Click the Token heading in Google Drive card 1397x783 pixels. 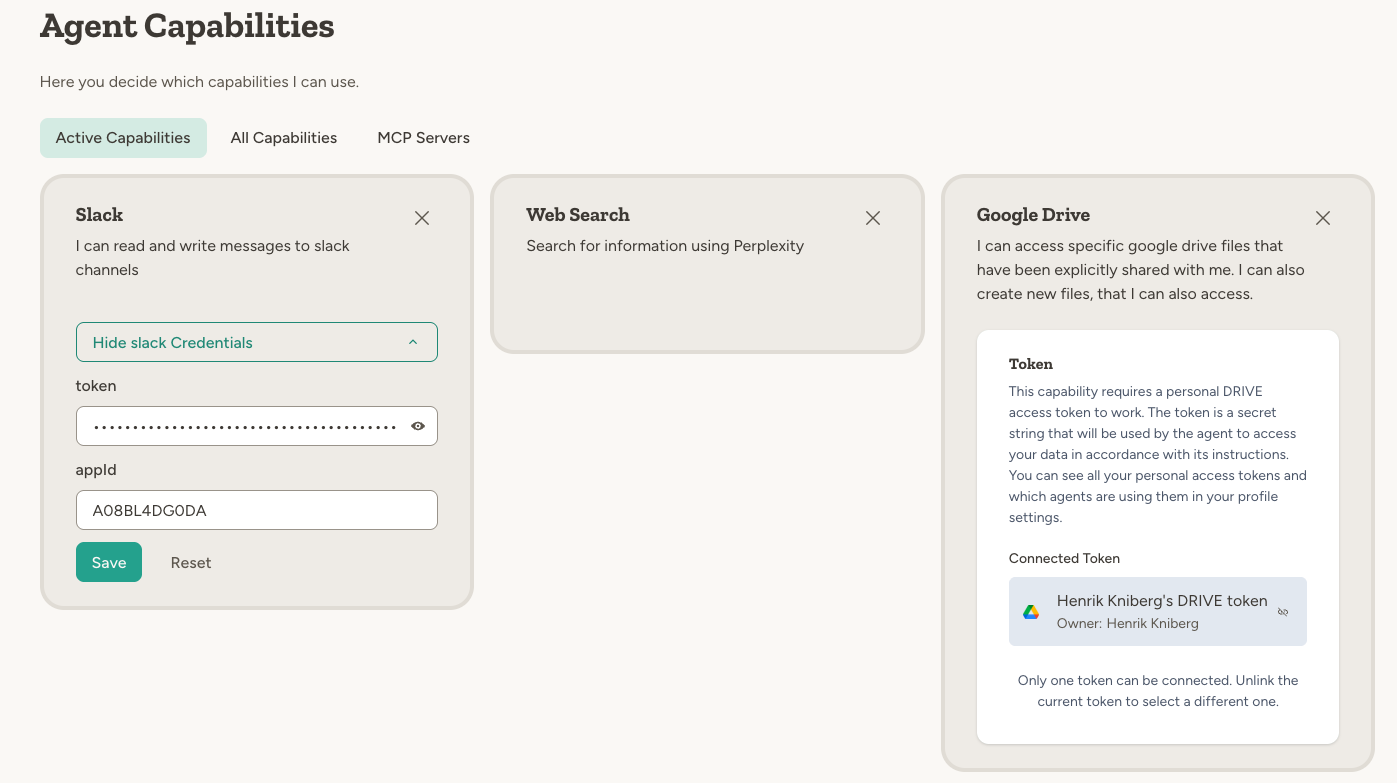point(1031,364)
